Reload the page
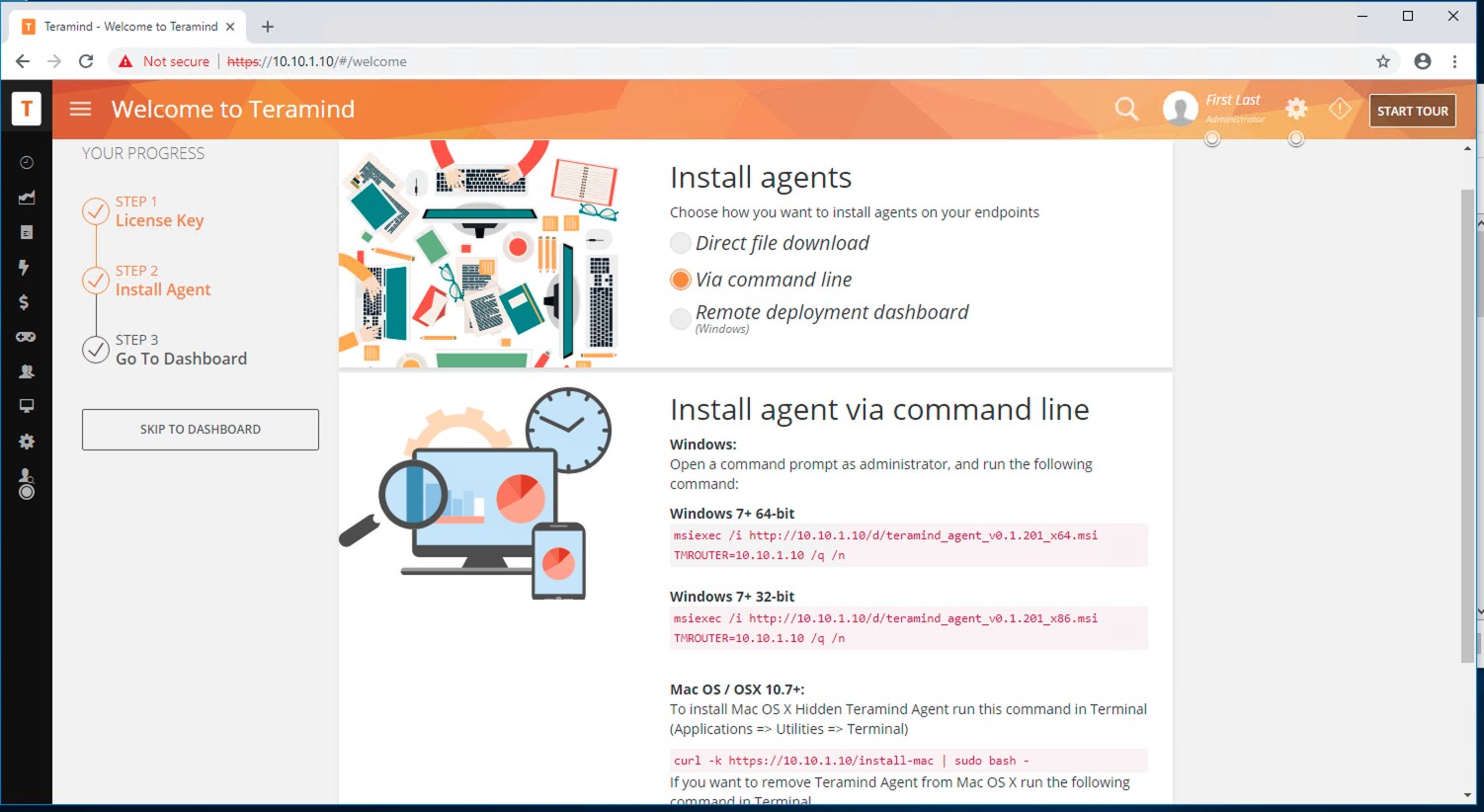 point(86,61)
